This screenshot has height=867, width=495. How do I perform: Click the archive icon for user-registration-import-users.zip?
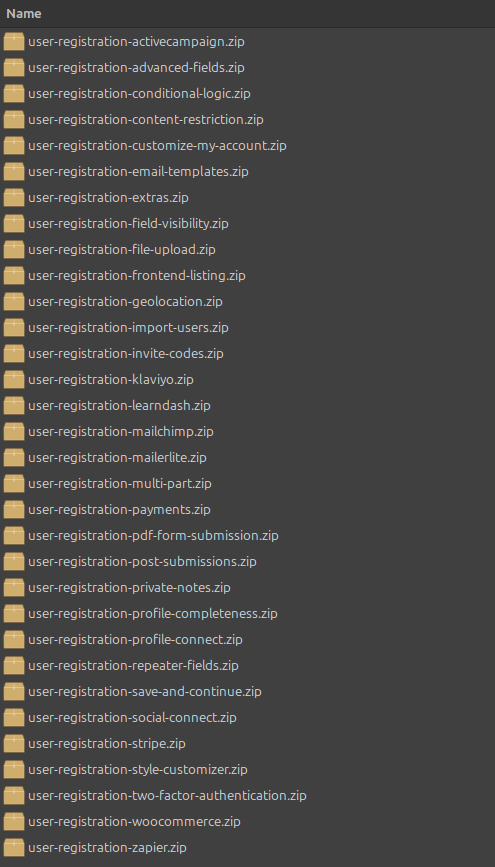(14, 327)
